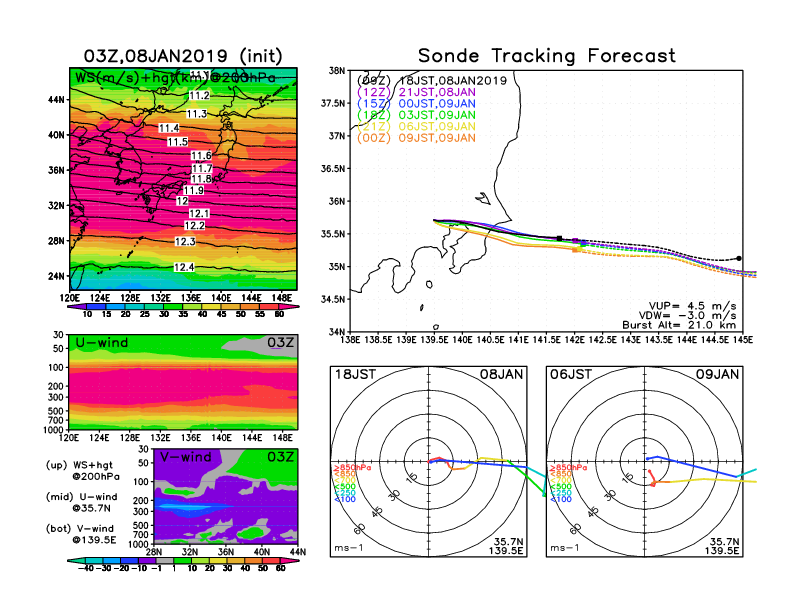
Task: Select the green '(18Z) 03JST,09JAN' legend entry
Action: pos(416,115)
